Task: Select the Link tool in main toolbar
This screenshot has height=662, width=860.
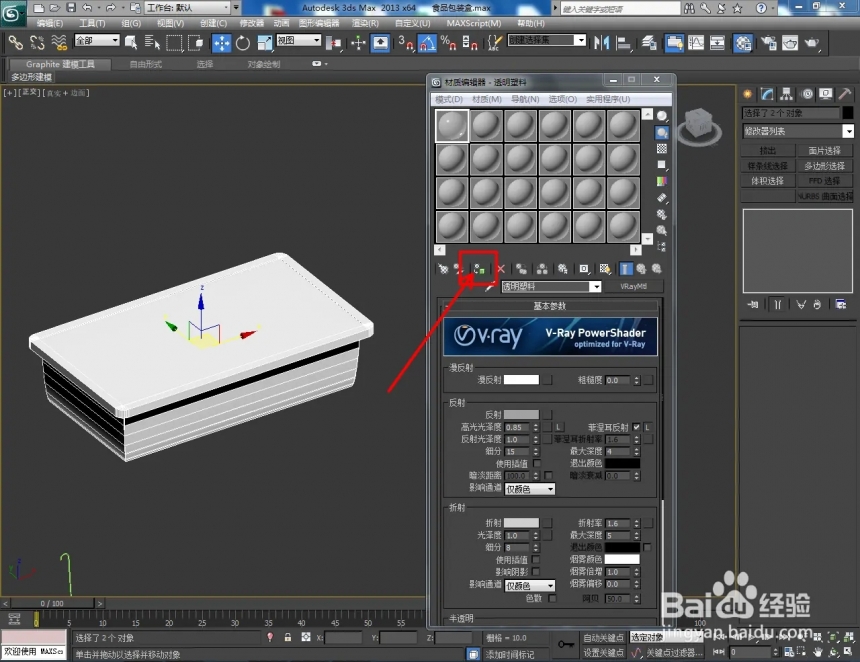Action: click(x=15, y=42)
